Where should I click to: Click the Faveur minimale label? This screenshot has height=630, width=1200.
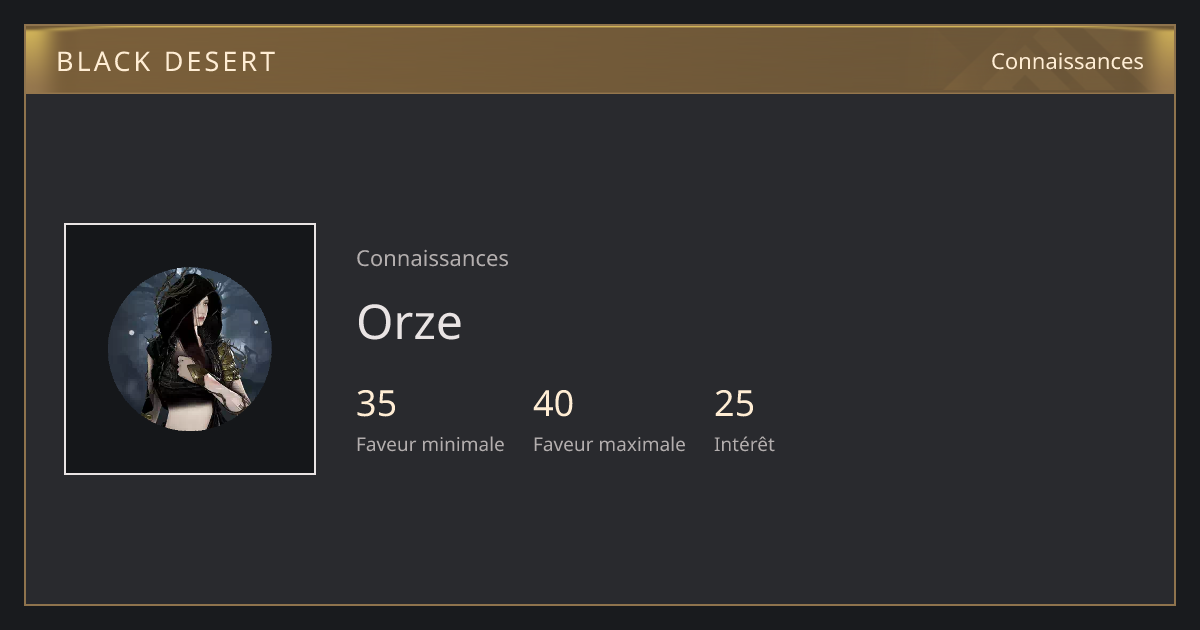pos(430,444)
